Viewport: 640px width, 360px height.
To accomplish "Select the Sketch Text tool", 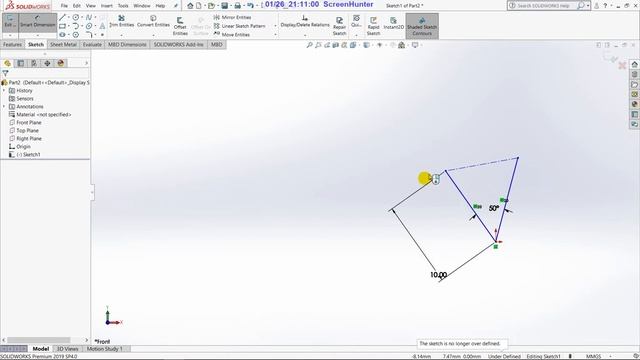I will pos(102,26).
